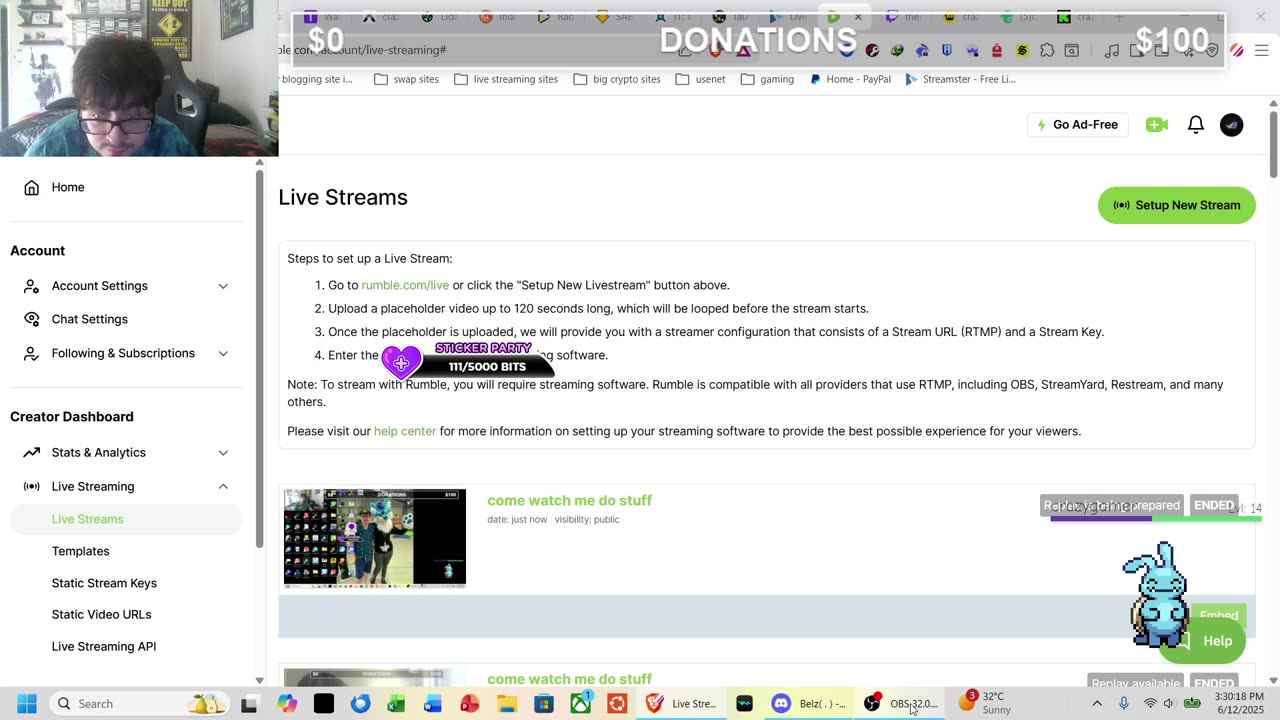The width and height of the screenshot is (1280, 720).
Task: Open the gaming bookmark folder
Action: (x=767, y=79)
